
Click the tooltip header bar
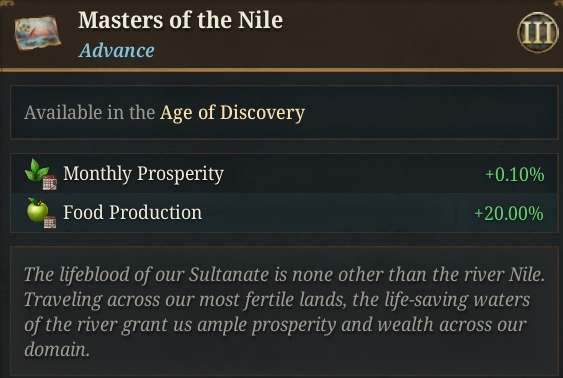click(282, 34)
